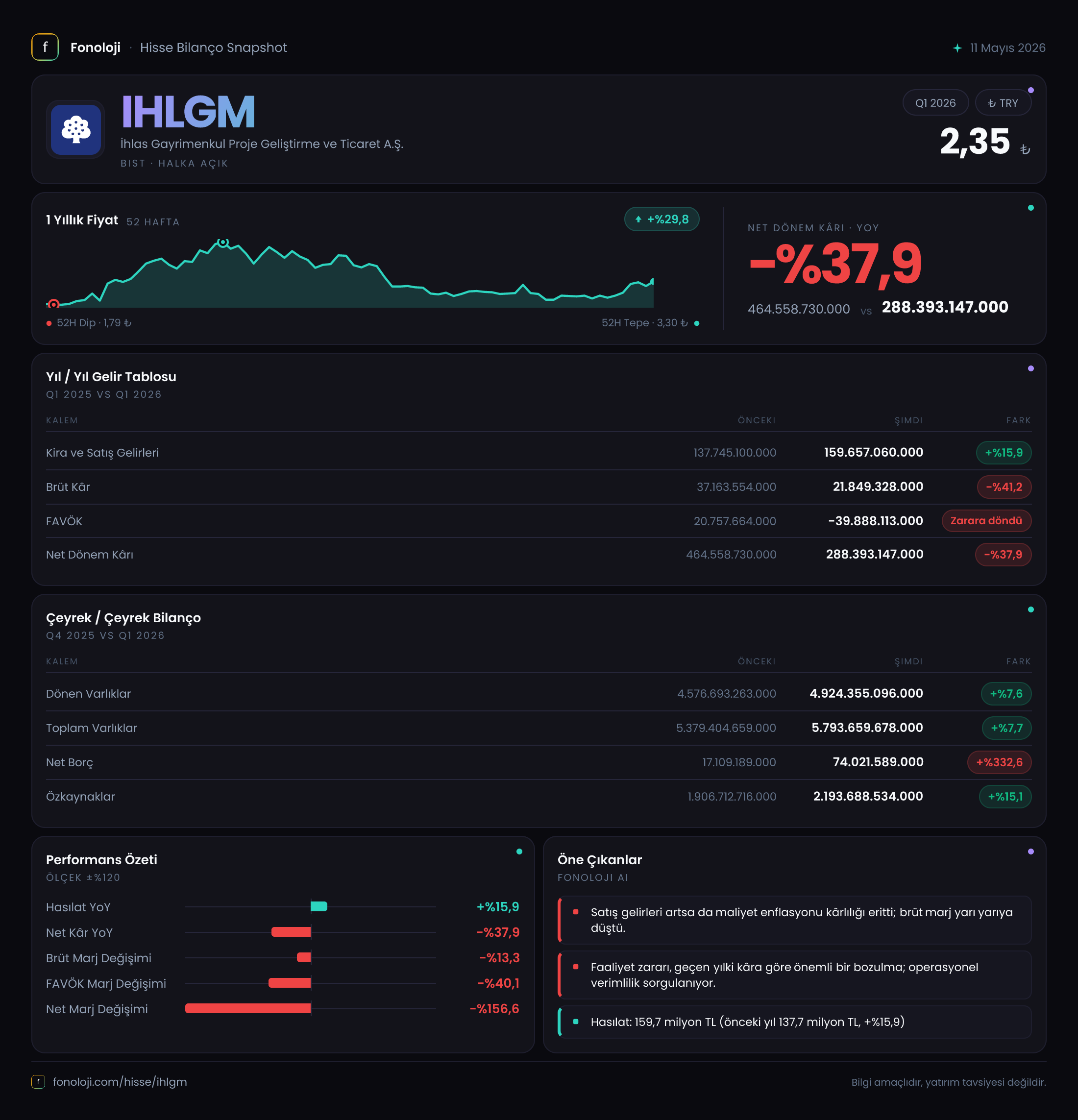Click the red Net Kâr YoY performance bar
The width and height of the screenshot is (1078, 1120).
click(x=291, y=932)
